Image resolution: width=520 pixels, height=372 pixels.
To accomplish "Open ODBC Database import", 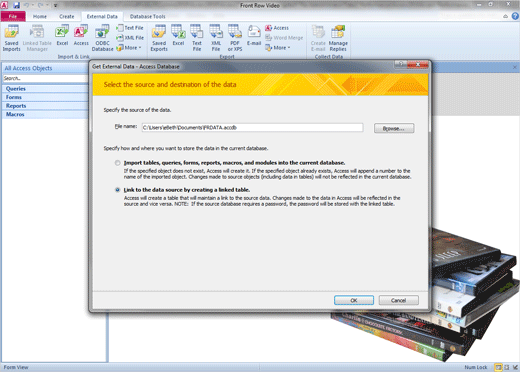I will tap(102, 38).
